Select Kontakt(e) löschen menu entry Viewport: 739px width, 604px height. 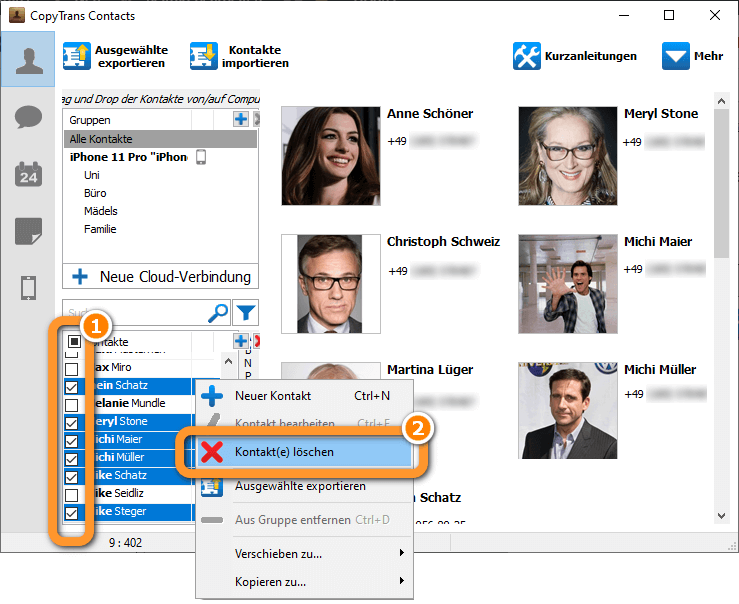304,452
